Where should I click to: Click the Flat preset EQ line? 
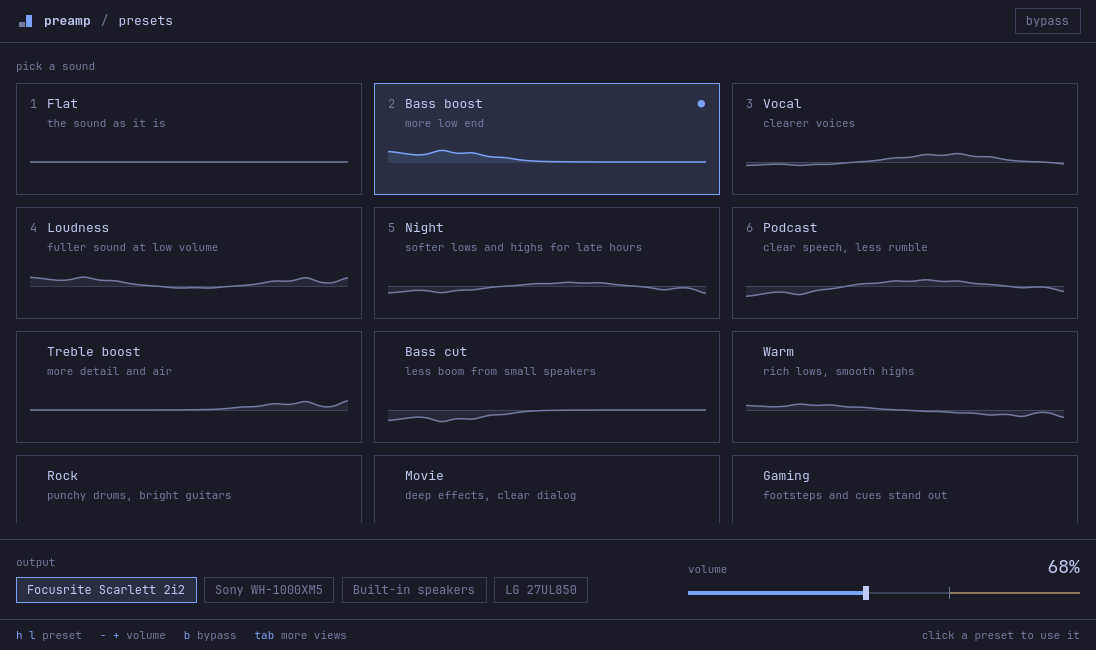point(189,162)
